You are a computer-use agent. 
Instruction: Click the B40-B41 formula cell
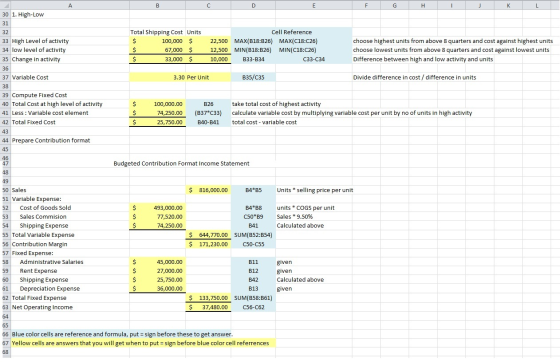click(x=208, y=122)
